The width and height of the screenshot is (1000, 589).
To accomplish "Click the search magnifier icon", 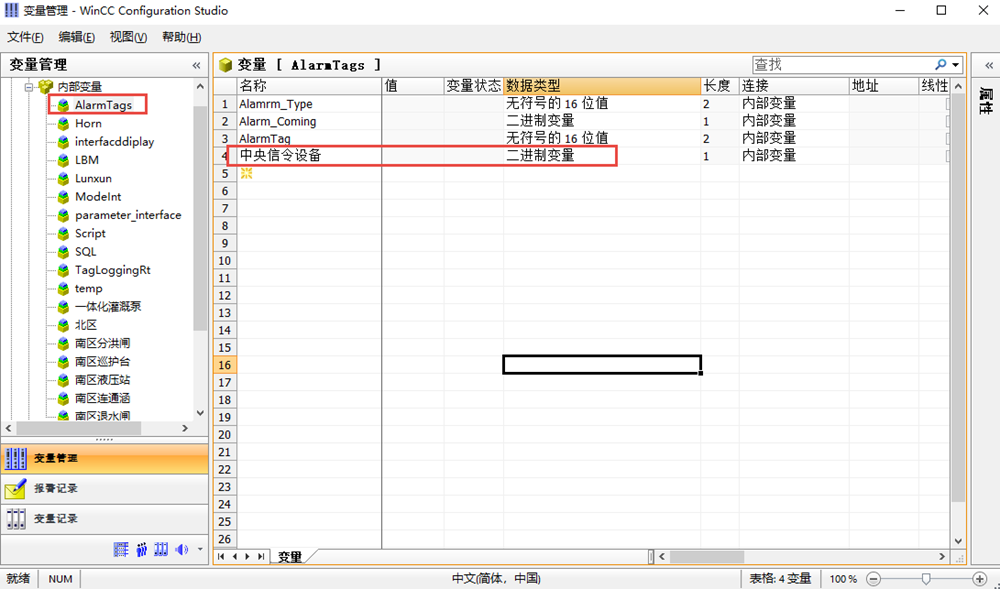I will click(x=940, y=65).
